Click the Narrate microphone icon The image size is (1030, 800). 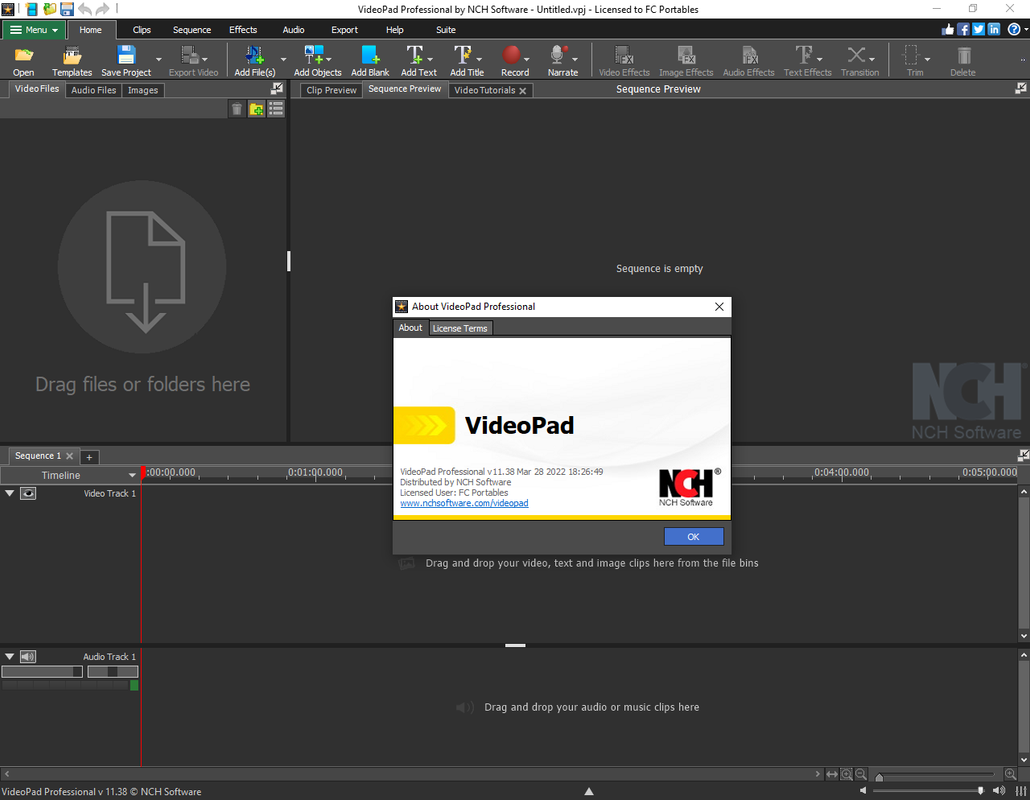(558, 56)
